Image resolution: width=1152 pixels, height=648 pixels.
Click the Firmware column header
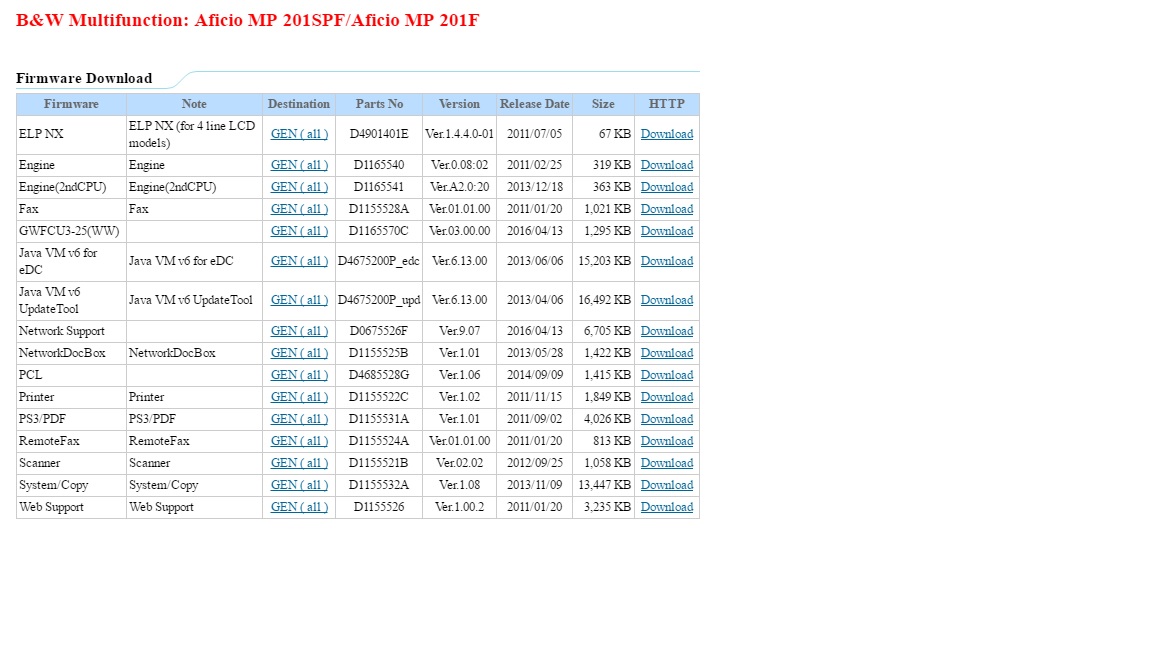pyautogui.click(x=71, y=104)
